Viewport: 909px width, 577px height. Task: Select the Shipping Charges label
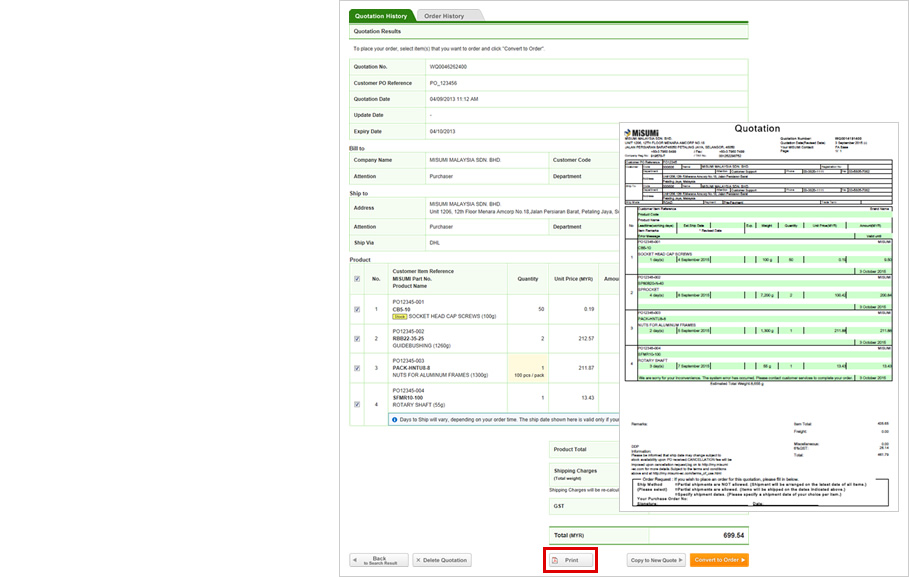575,471
